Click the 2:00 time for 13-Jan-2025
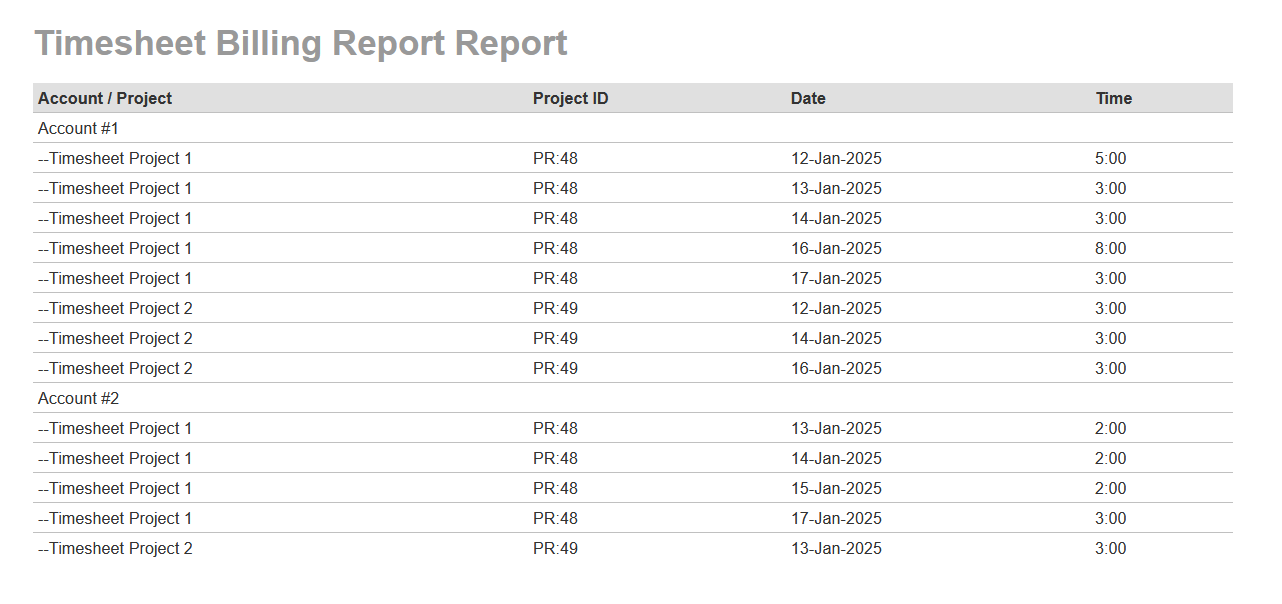The image size is (1282, 604). [1110, 428]
